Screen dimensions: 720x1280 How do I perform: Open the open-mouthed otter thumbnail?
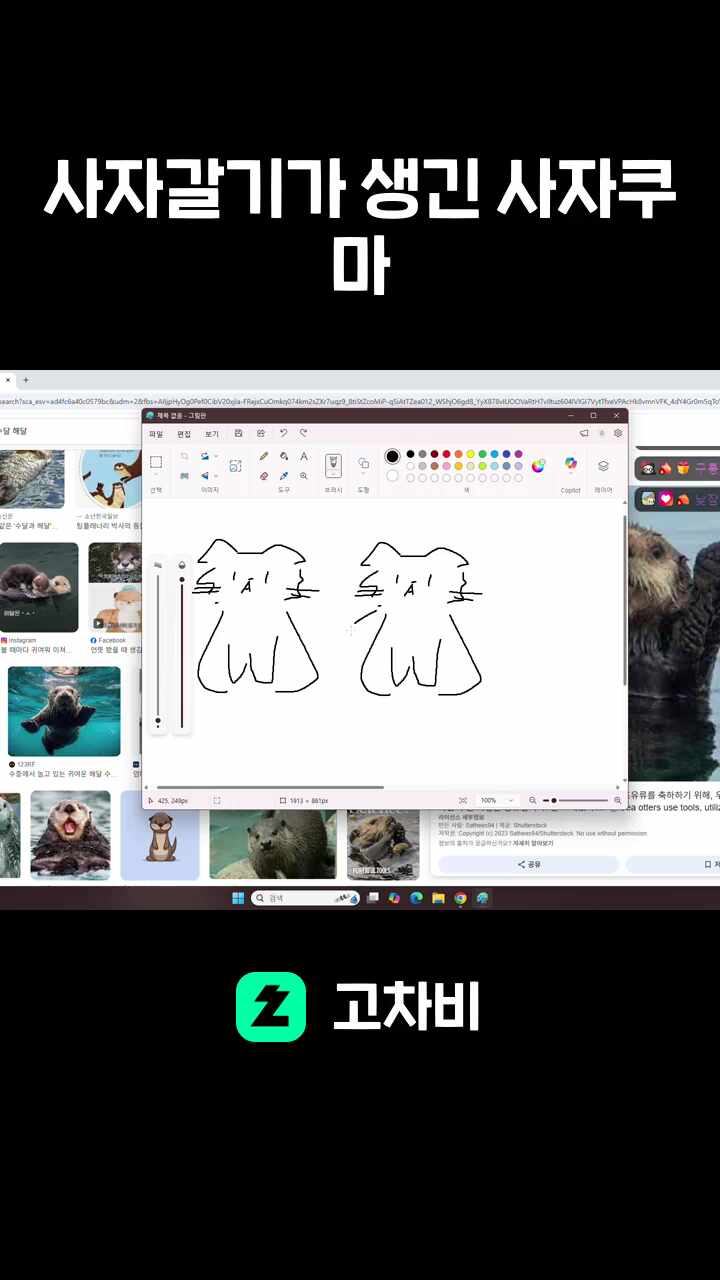[70, 834]
